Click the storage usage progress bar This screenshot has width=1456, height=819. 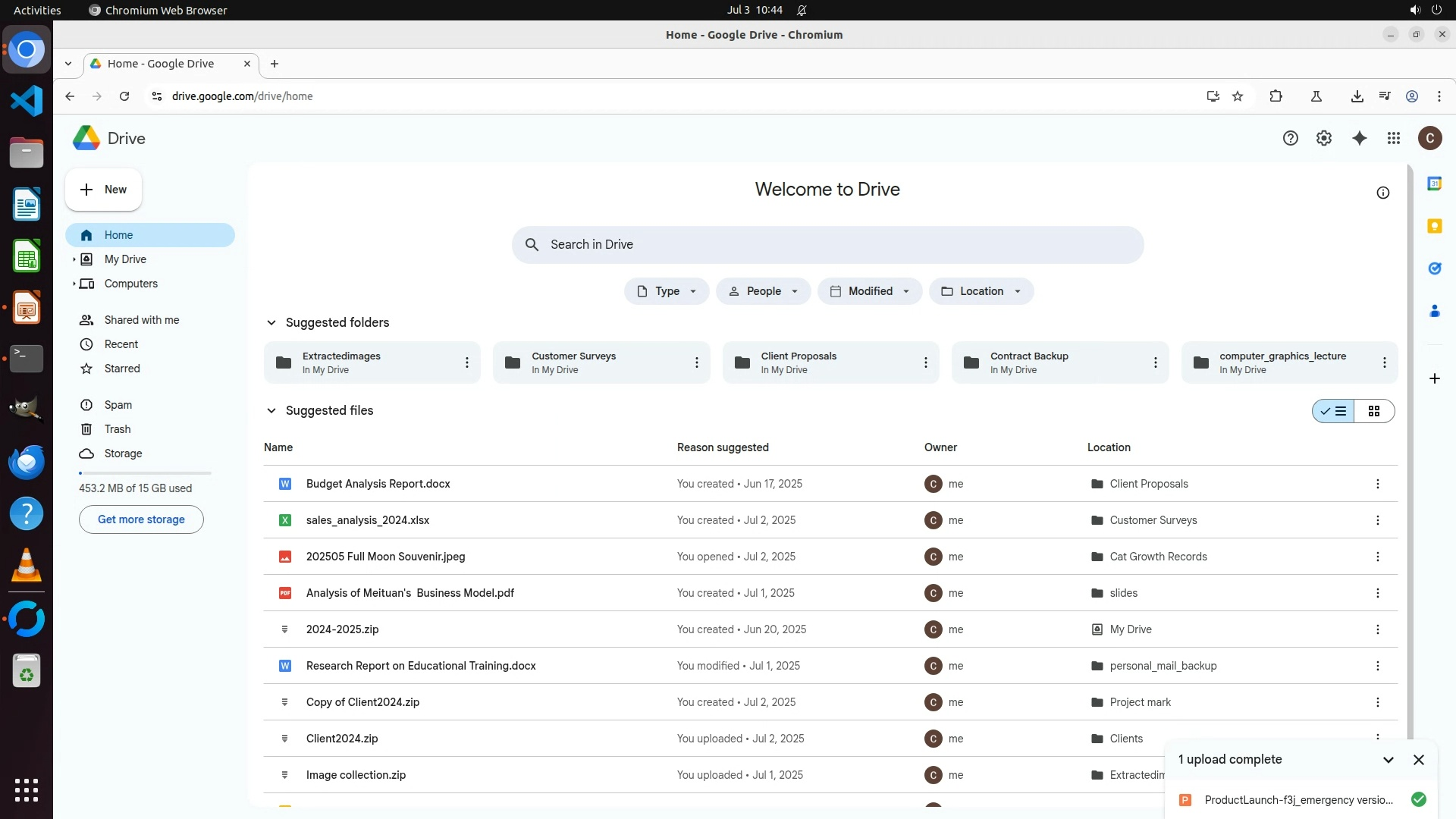tap(144, 473)
